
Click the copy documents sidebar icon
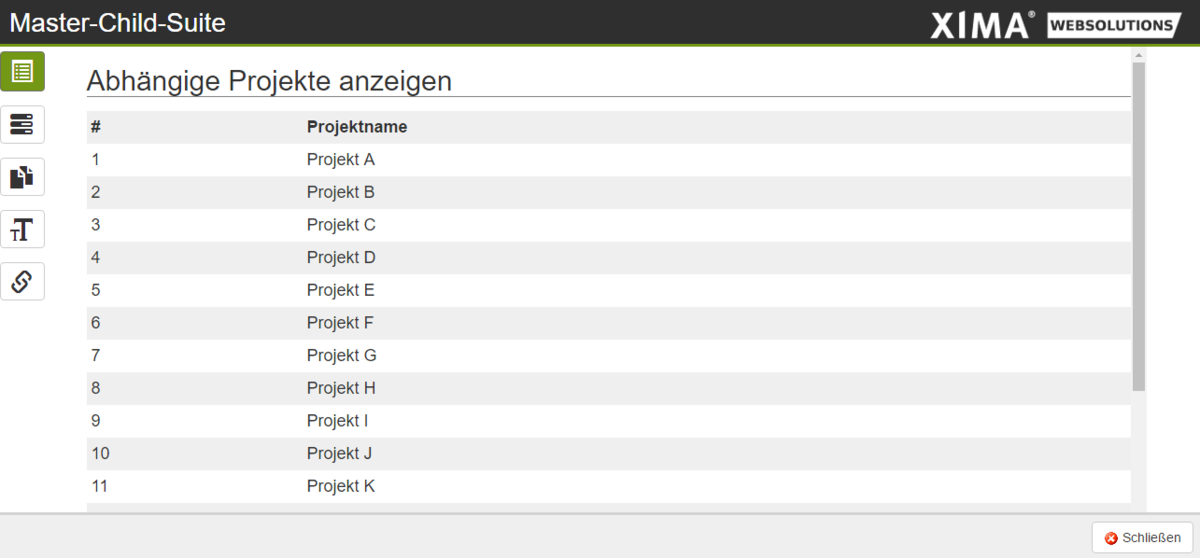(x=22, y=177)
